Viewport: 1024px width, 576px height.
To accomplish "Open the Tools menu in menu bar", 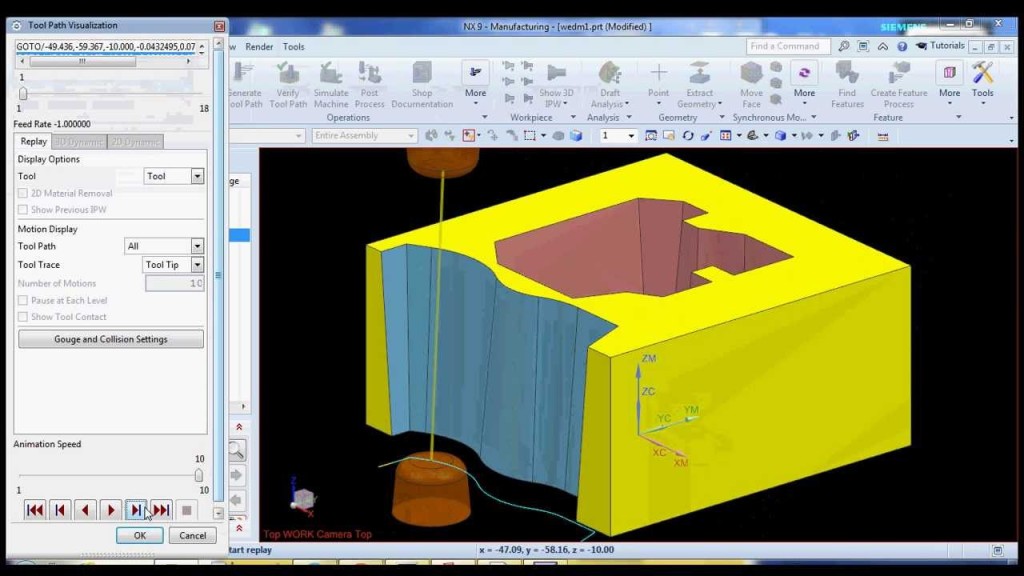I will [x=293, y=47].
